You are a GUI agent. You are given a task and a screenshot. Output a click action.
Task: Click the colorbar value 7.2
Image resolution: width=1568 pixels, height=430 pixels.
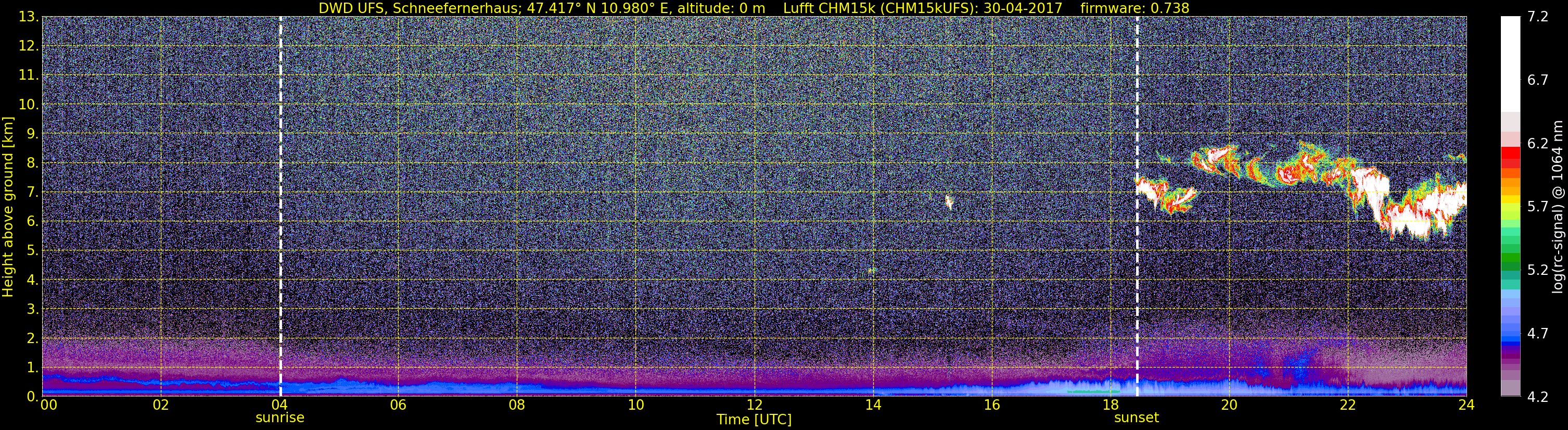1538,17
